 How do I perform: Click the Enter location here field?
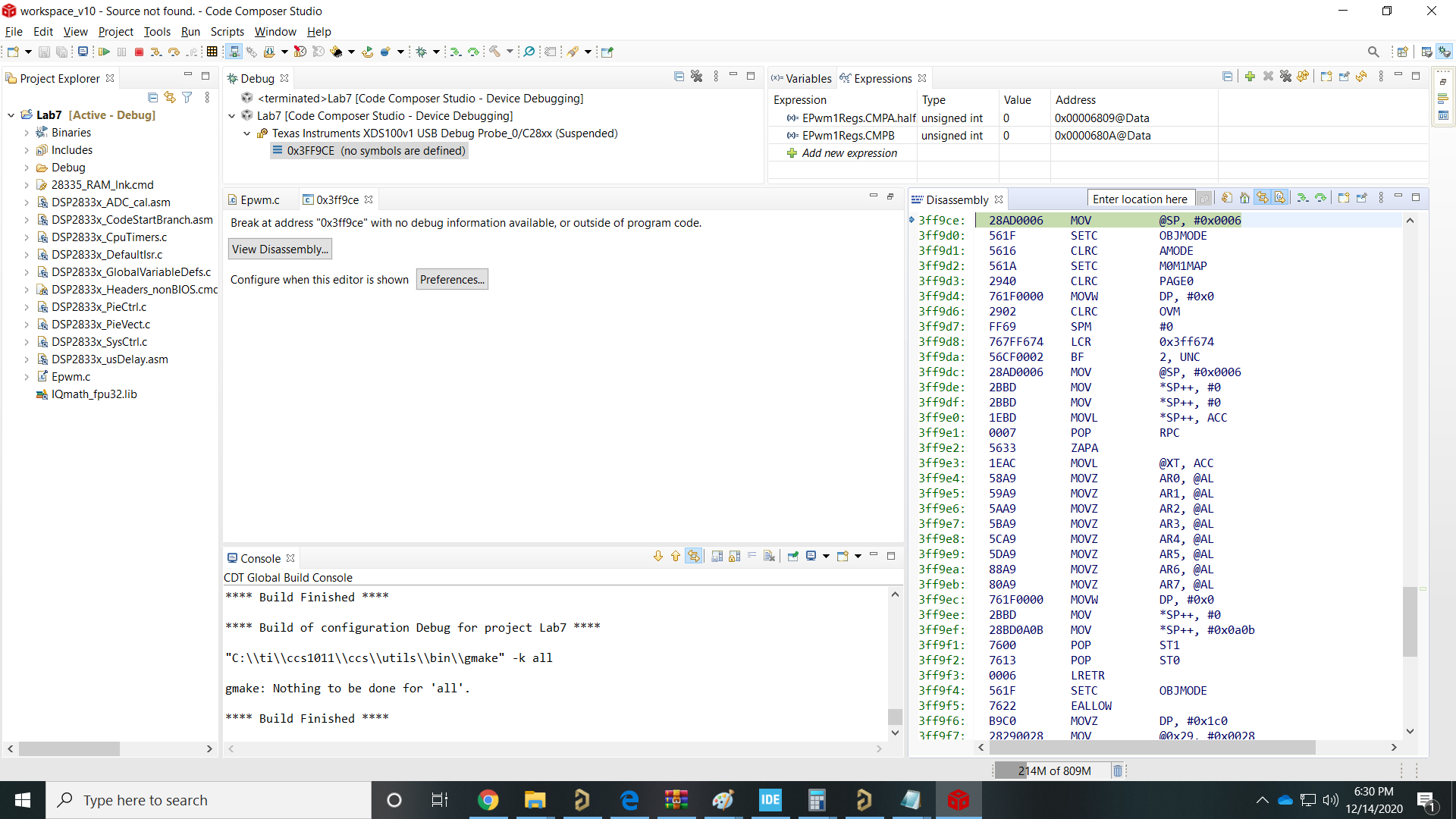pyautogui.click(x=1141, y=198)
